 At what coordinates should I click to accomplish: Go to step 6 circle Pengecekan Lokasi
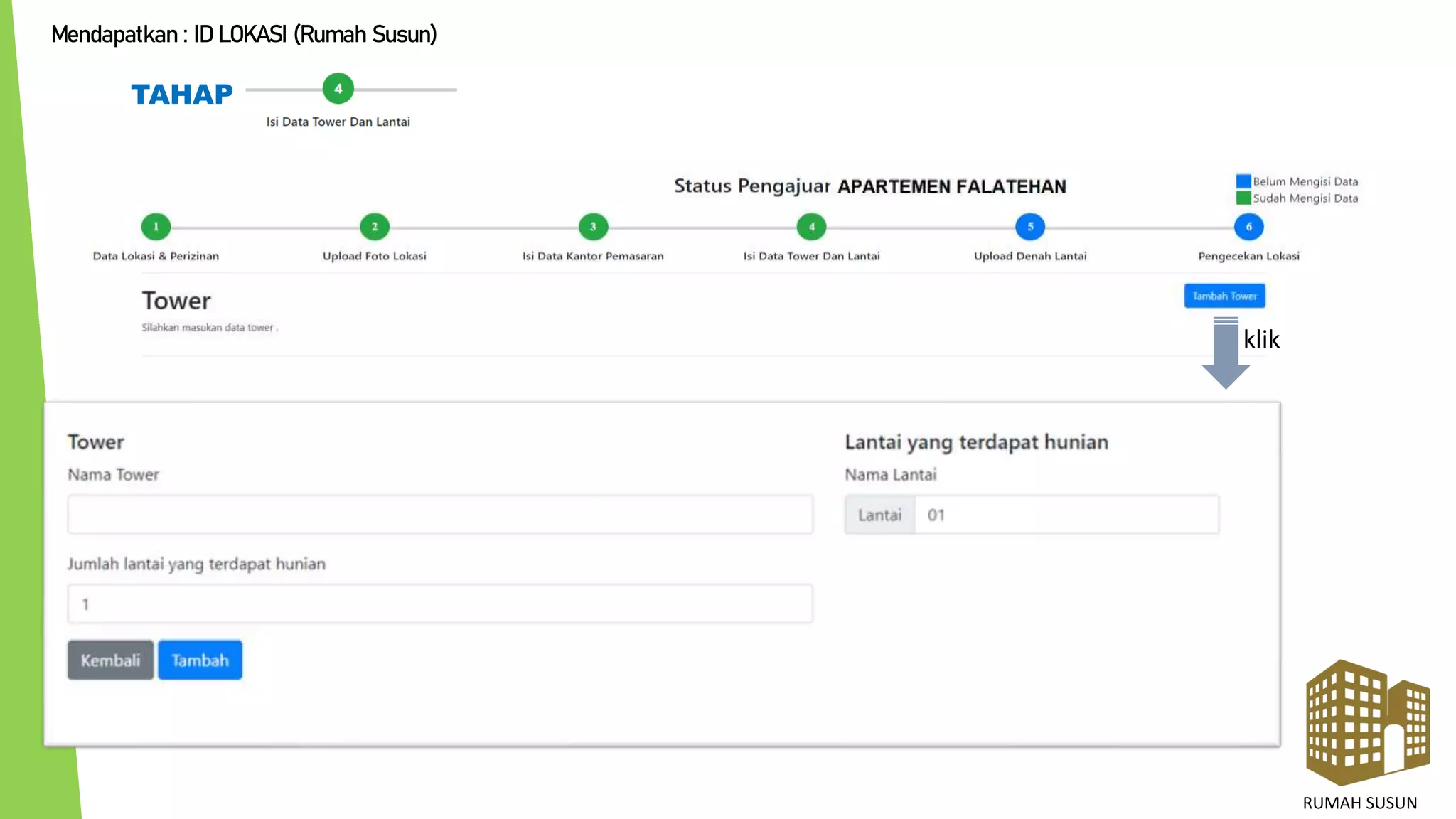(x=1248, y=227)
